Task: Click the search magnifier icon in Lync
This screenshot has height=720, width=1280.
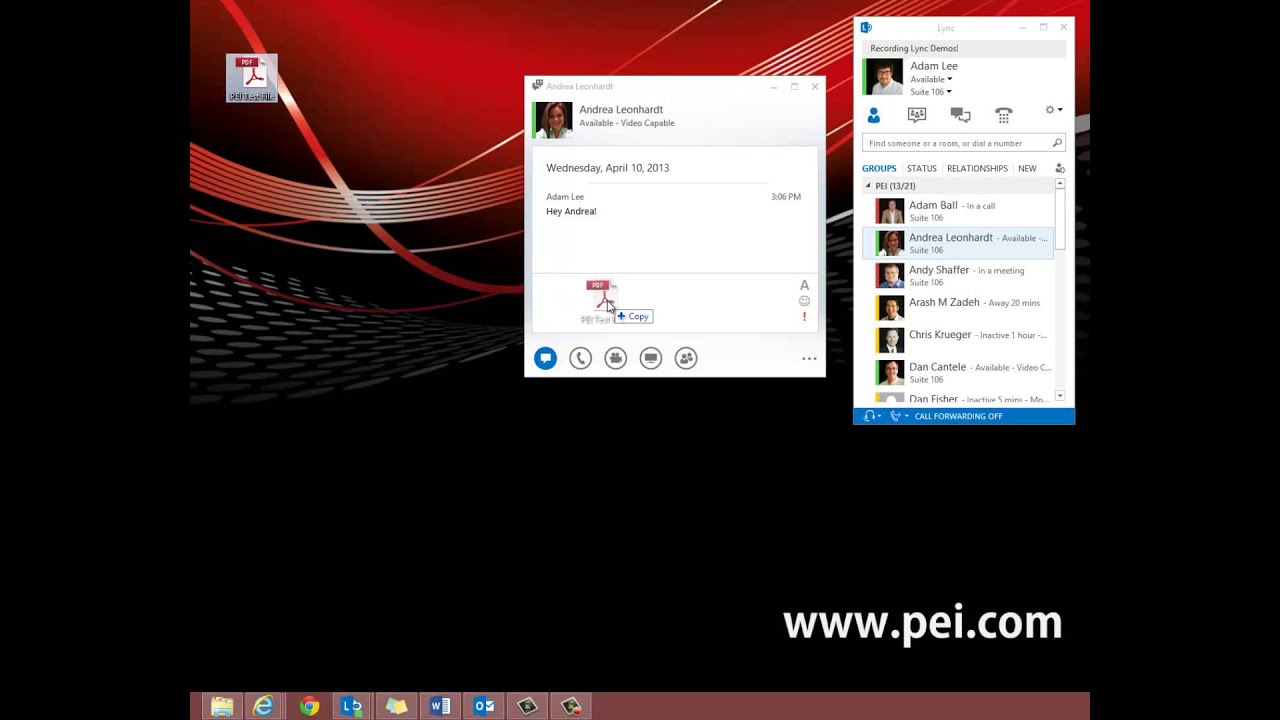Action: point(1057,143)
